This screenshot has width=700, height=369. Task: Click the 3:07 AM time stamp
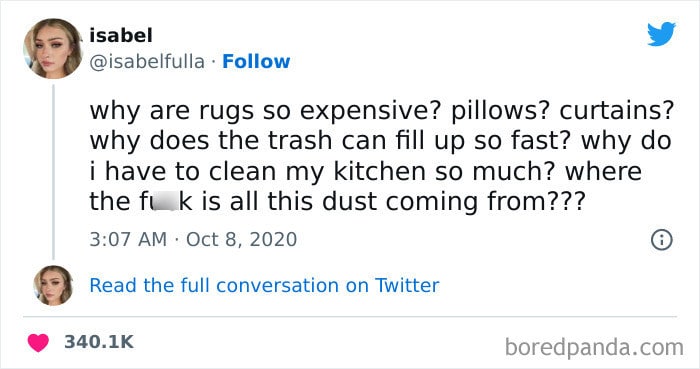128,239
